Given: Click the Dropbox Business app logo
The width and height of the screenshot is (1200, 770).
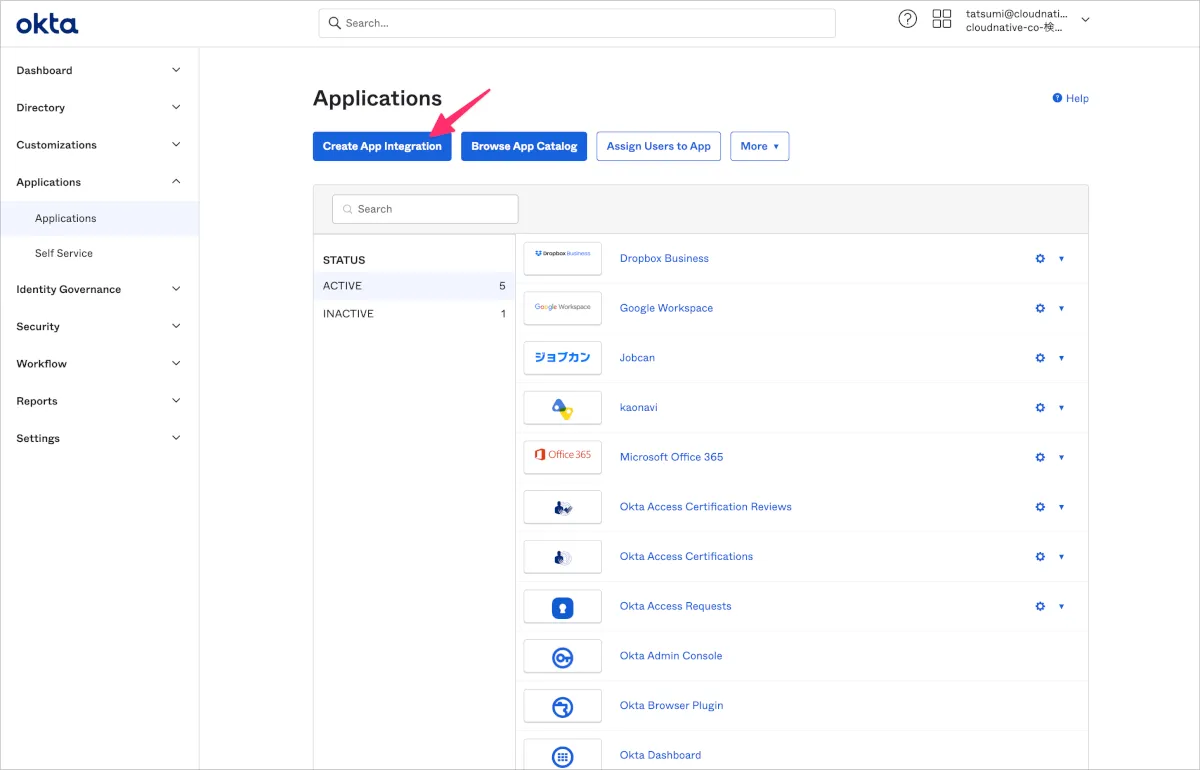Looking at the screenshot, I should pyautogui.click(x=562, y=258).
